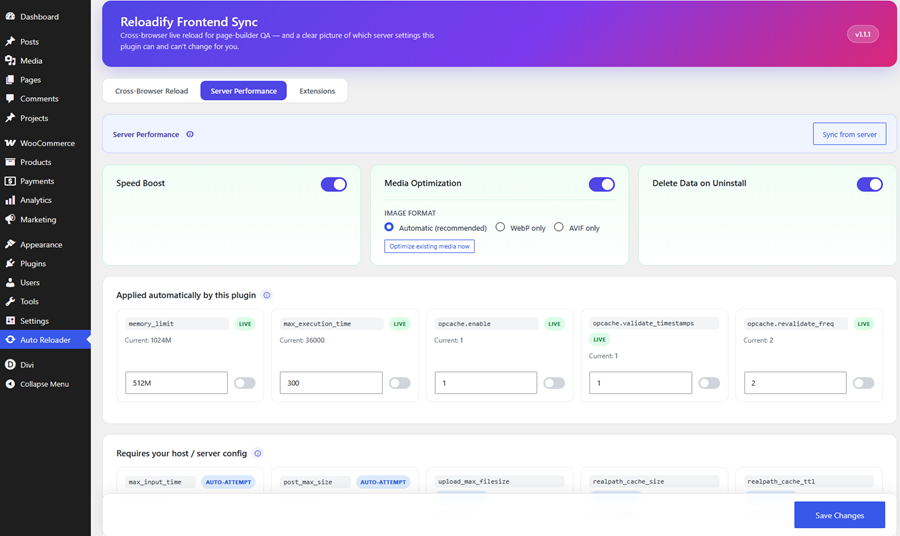Open Posts menu in sidebar
The width and height of the screenshot is (900, 536).
click(45, 41)
